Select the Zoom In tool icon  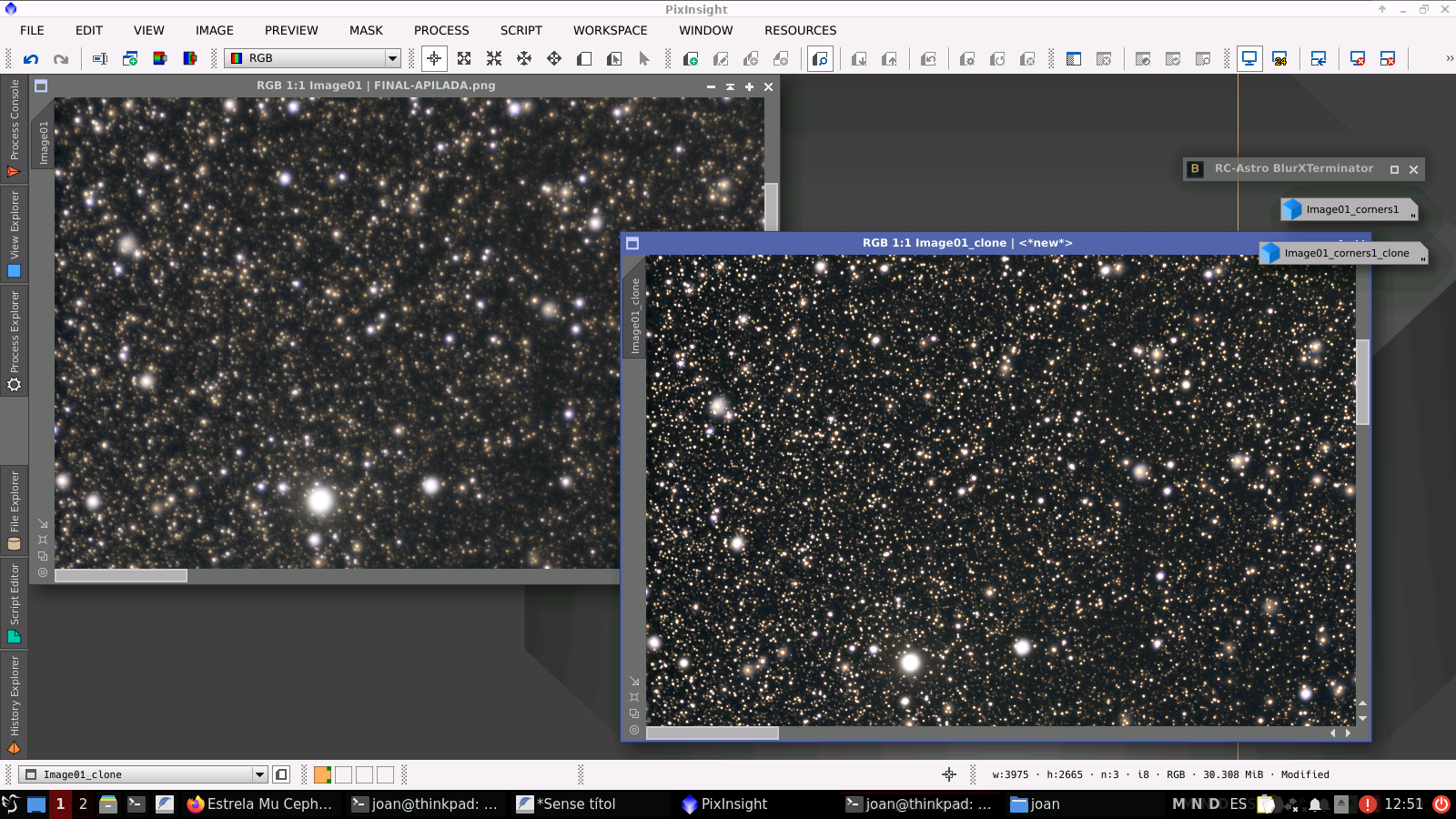464,59
